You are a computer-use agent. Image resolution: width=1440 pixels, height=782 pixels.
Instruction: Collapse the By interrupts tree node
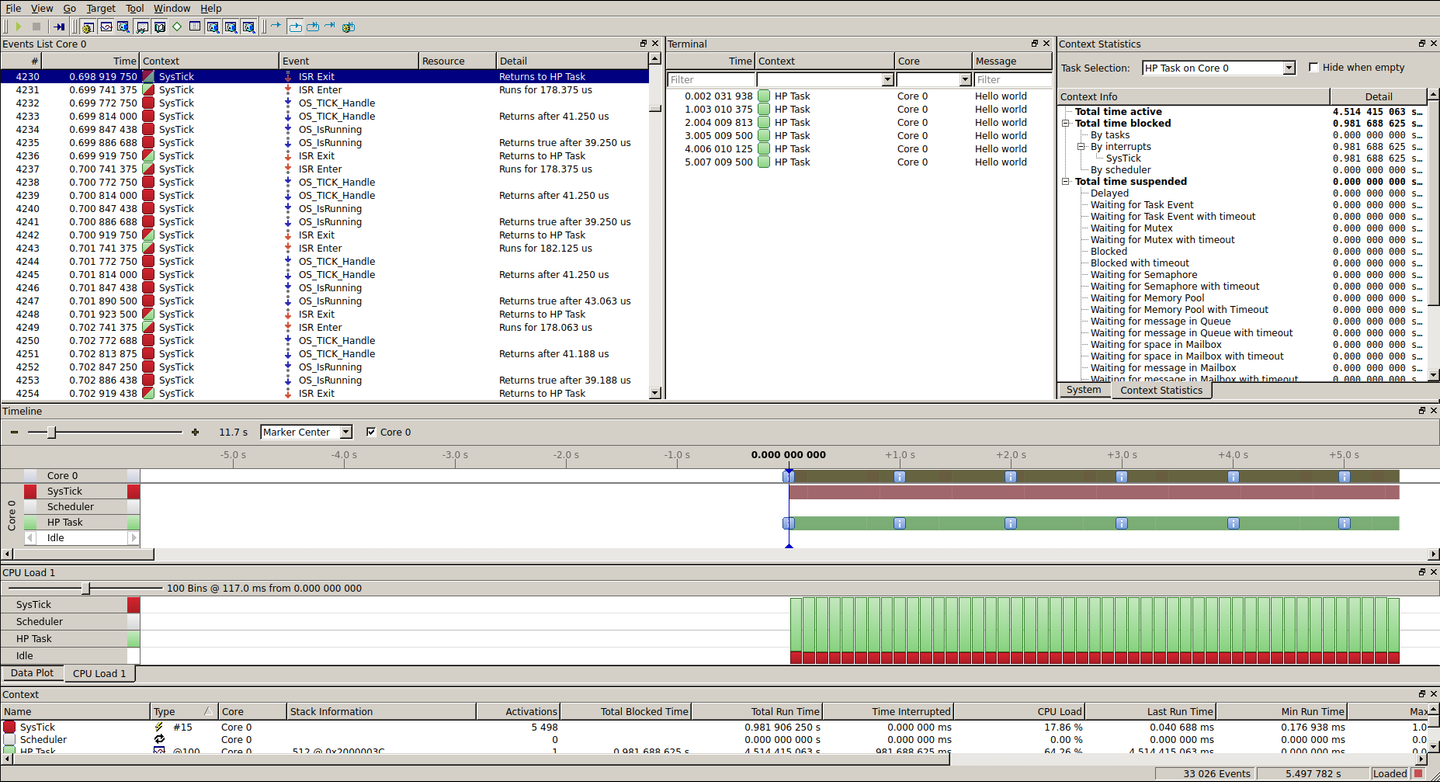click(1081, 147)
